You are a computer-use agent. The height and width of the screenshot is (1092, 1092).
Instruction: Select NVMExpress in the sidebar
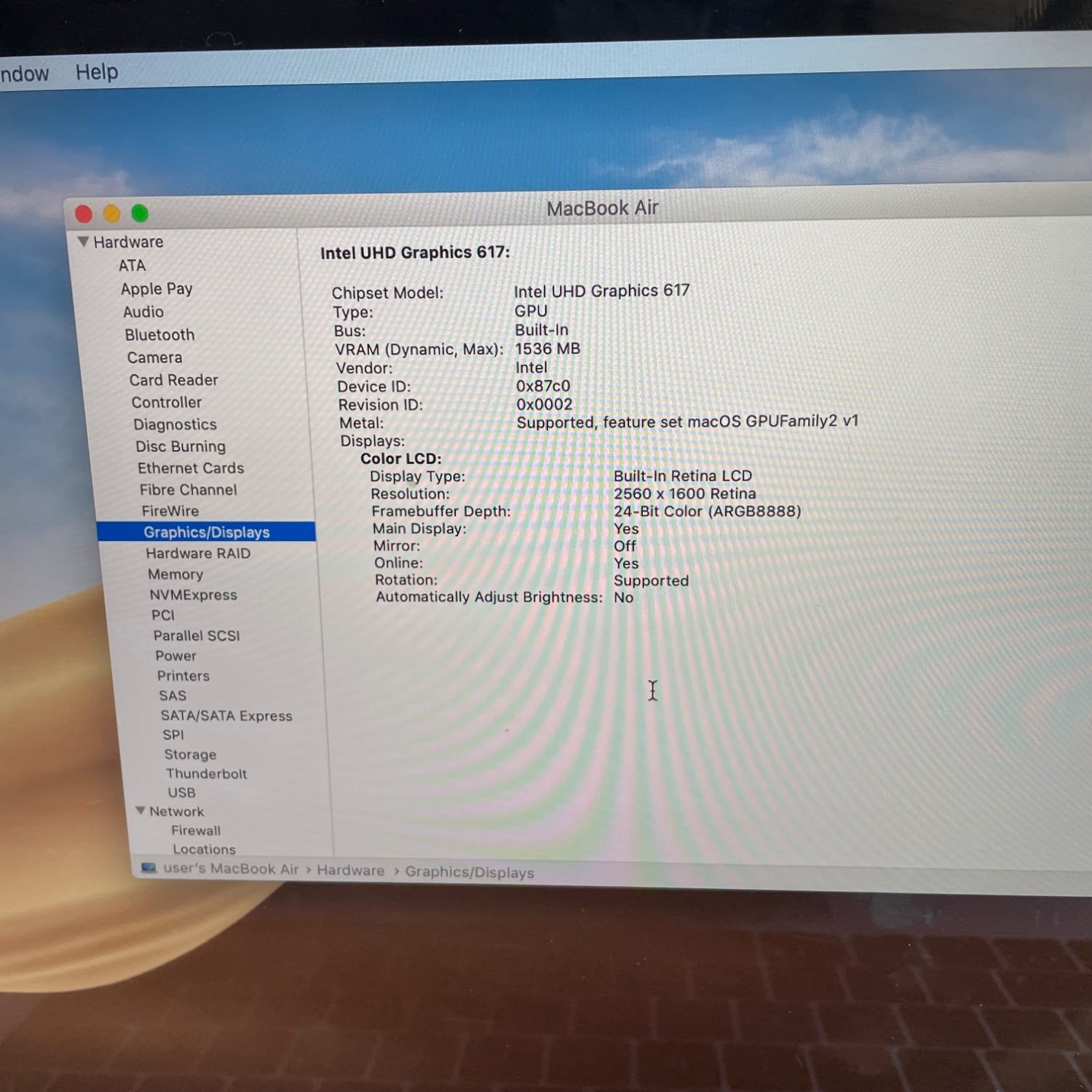[x=193, y=595]
